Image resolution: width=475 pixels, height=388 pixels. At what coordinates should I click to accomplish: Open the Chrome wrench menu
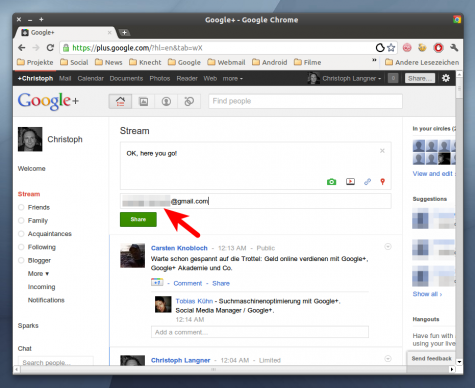pyautogui.click(x=454, y=48)
